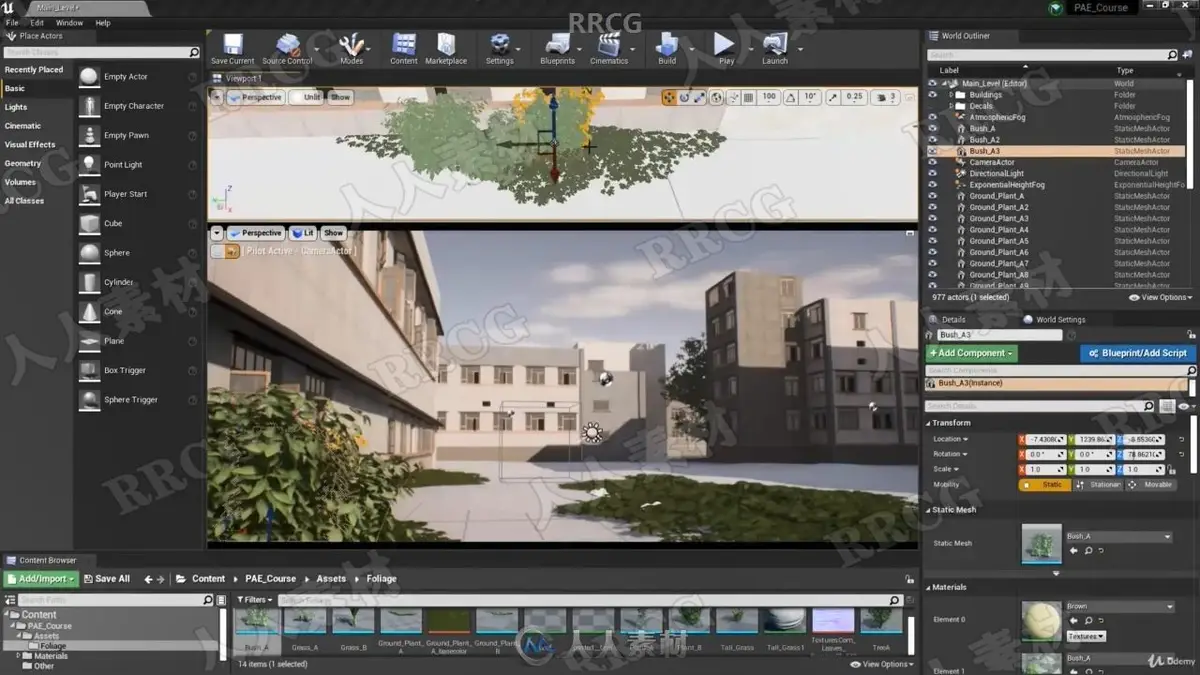Viewport: 1200px width, 675px height.
Task: Click the Empty Character icon
Action: tap(89, 106)
